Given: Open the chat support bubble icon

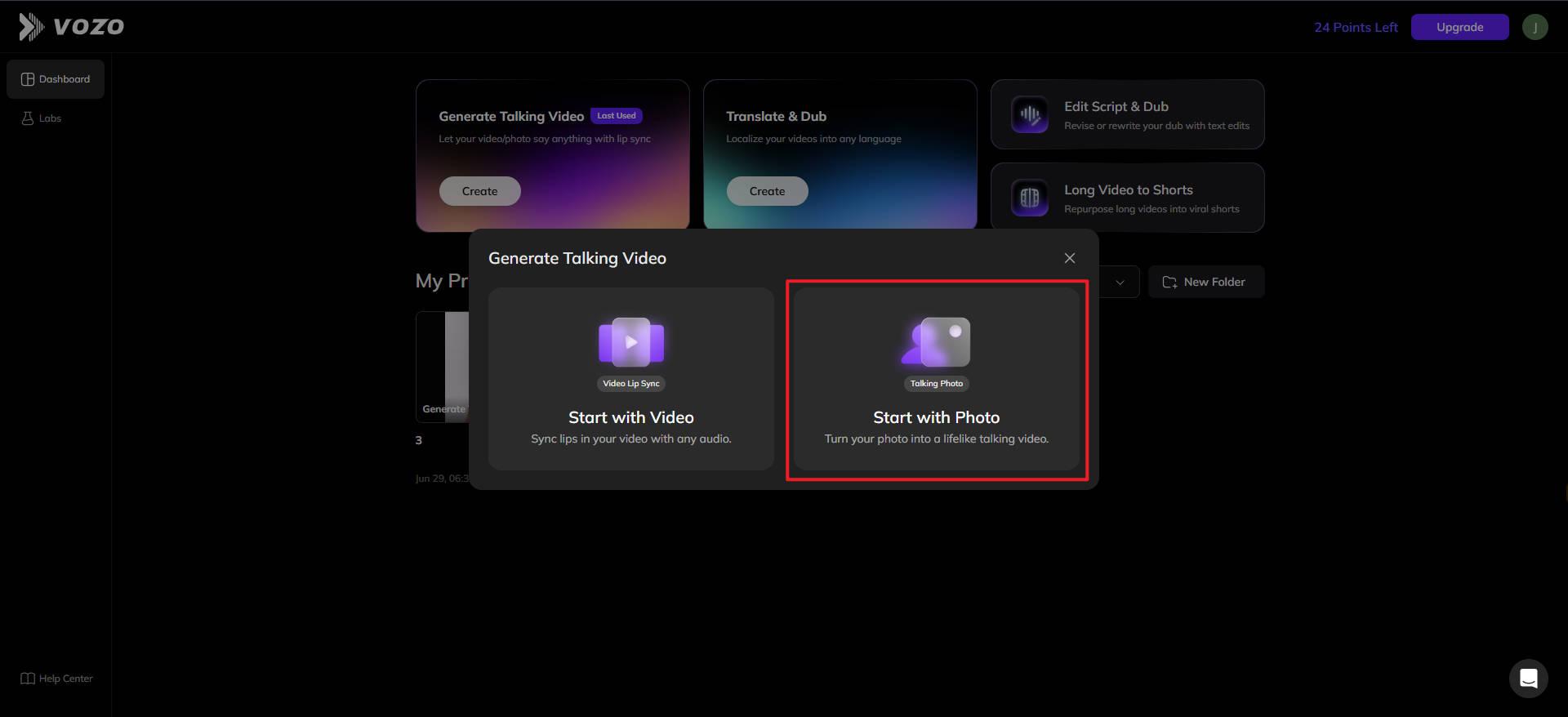Looking at the screenshot, I should coord(1528,679).
